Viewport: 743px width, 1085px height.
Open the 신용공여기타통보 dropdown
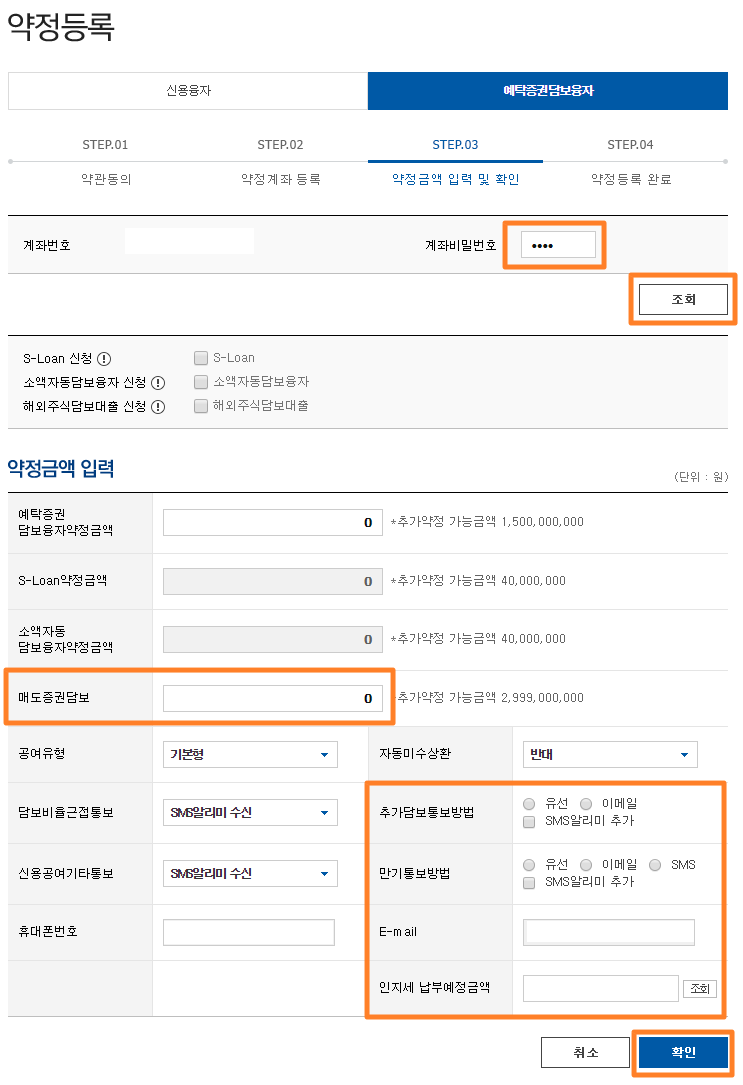click(250, 873)
